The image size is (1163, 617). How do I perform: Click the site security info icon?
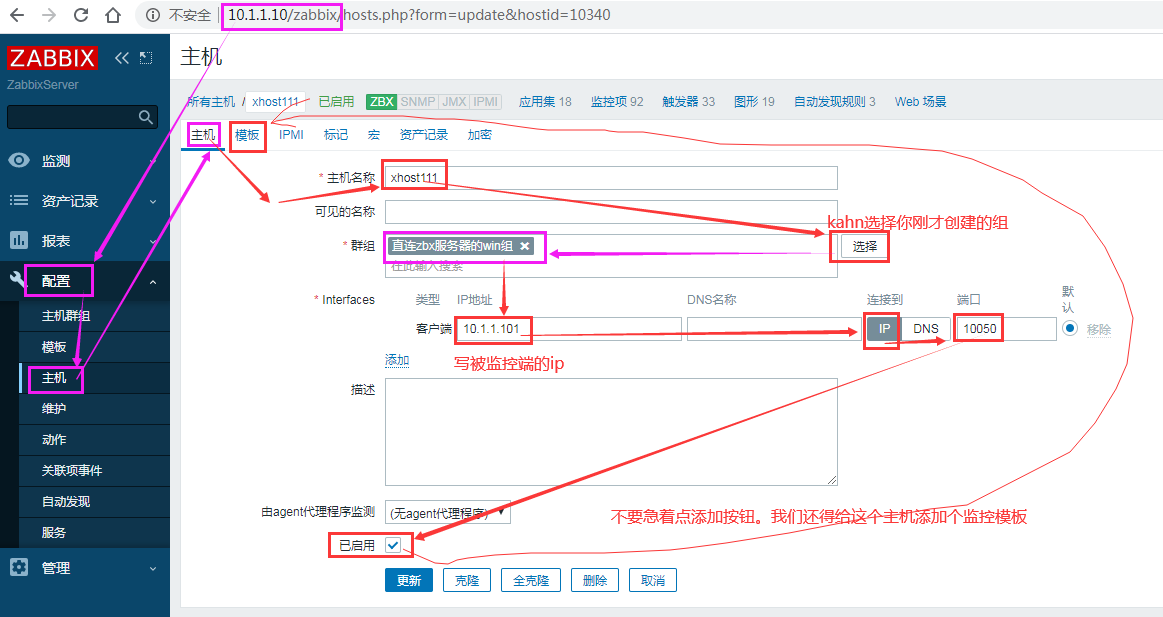(x=153, y=15)
